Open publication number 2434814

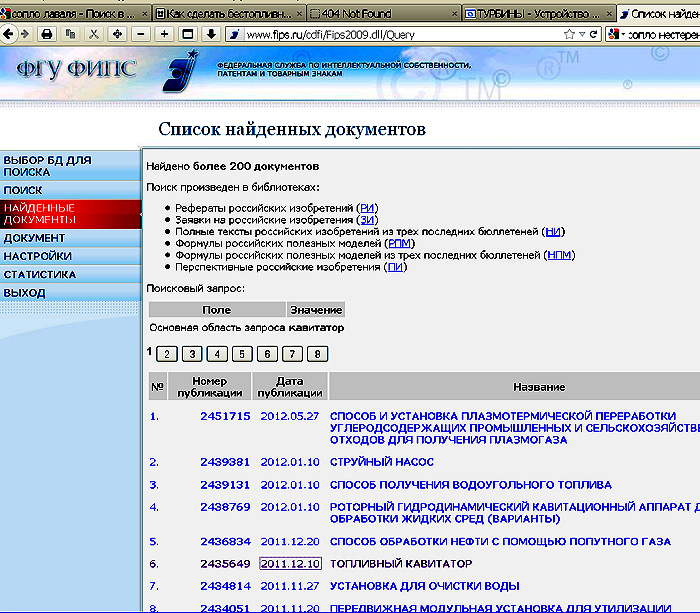pyautogui.click(x=225, y=586)
